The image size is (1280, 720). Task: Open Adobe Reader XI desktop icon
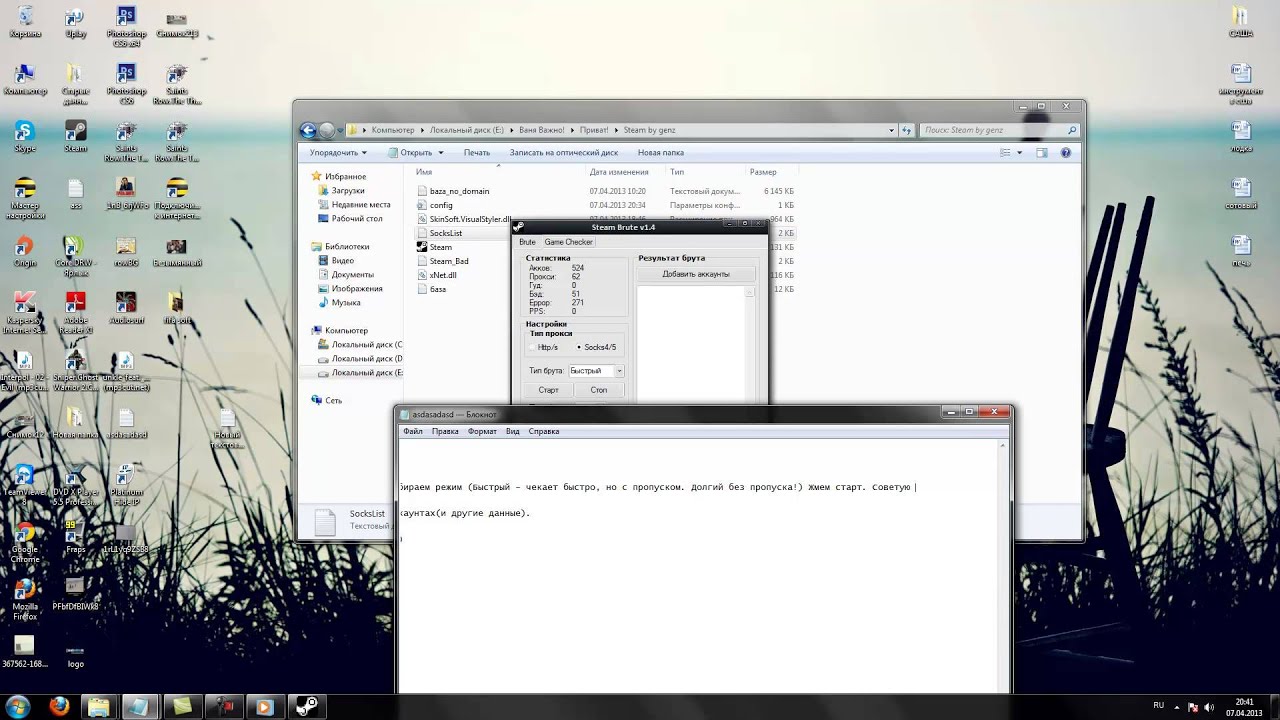click(x=75, y=312)
